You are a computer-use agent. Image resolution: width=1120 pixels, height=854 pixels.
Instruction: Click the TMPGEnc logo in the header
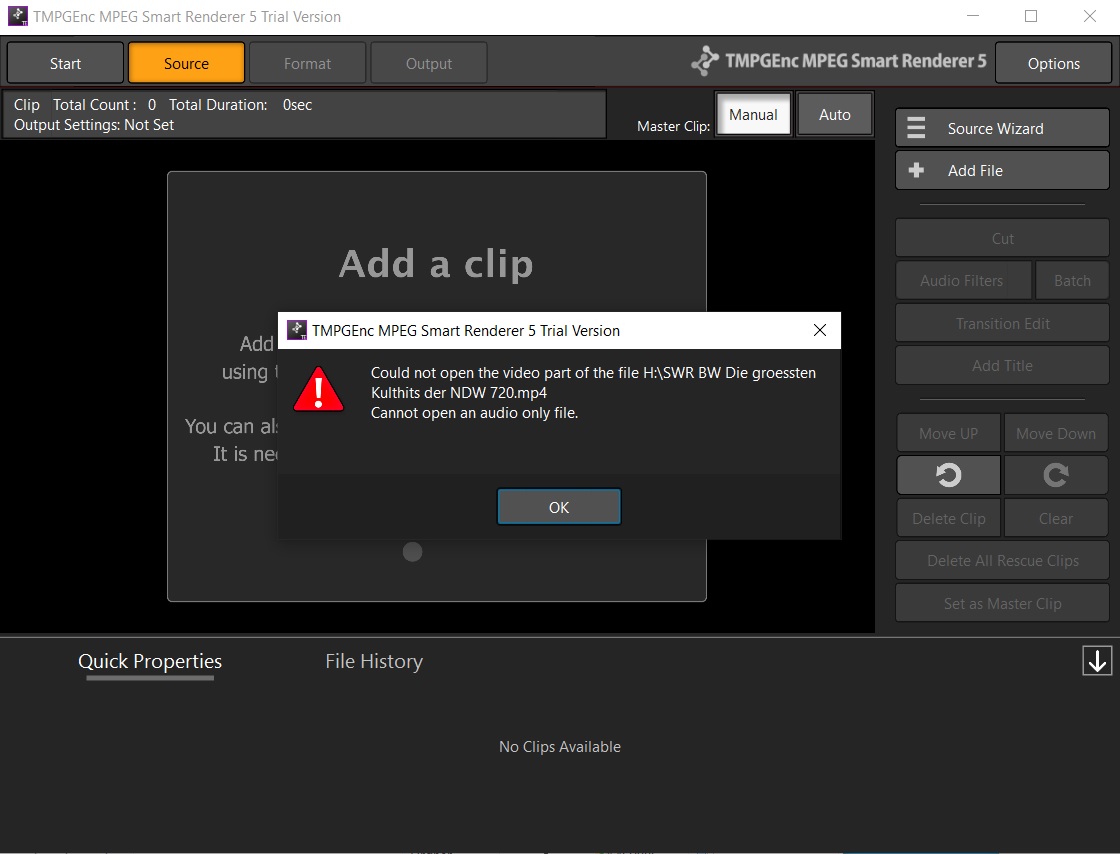[x=839, y=61]
